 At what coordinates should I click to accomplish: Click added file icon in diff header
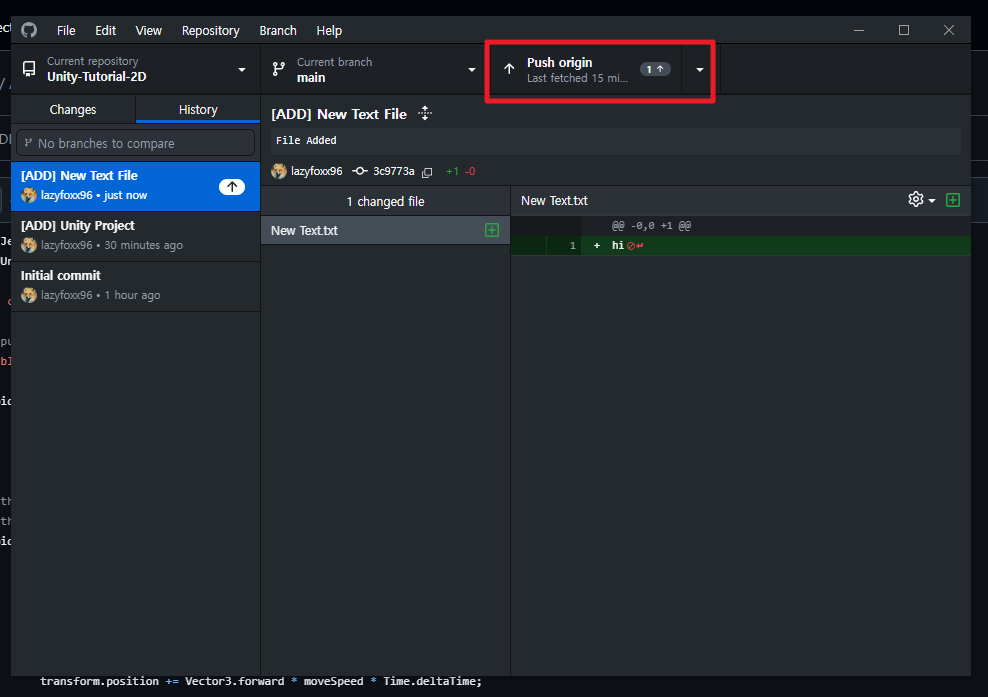pyautogui.click(x=953, y=200)
